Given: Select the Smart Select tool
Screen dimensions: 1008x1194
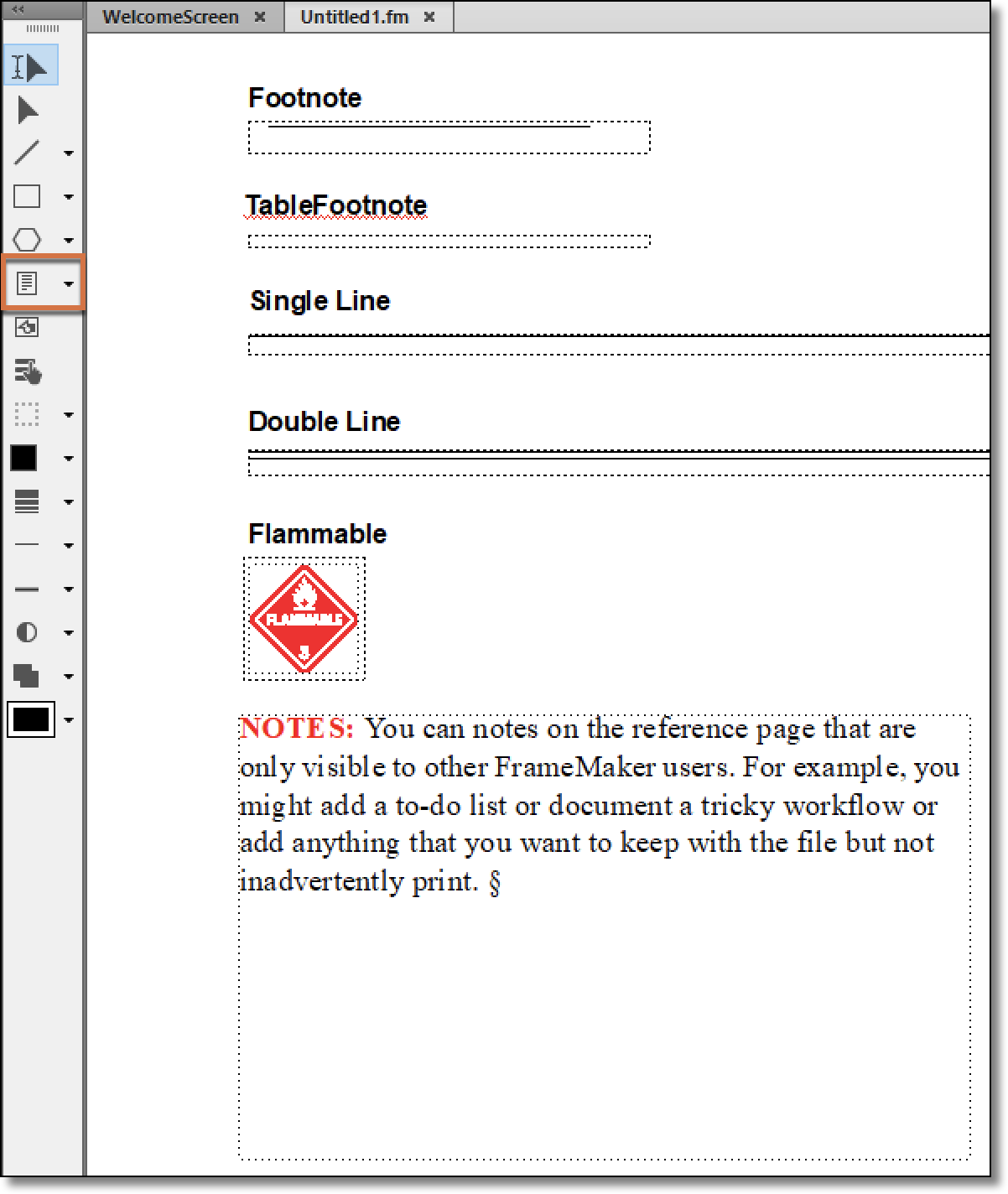Looking at the screenshot, I should (x=30, y=64).
